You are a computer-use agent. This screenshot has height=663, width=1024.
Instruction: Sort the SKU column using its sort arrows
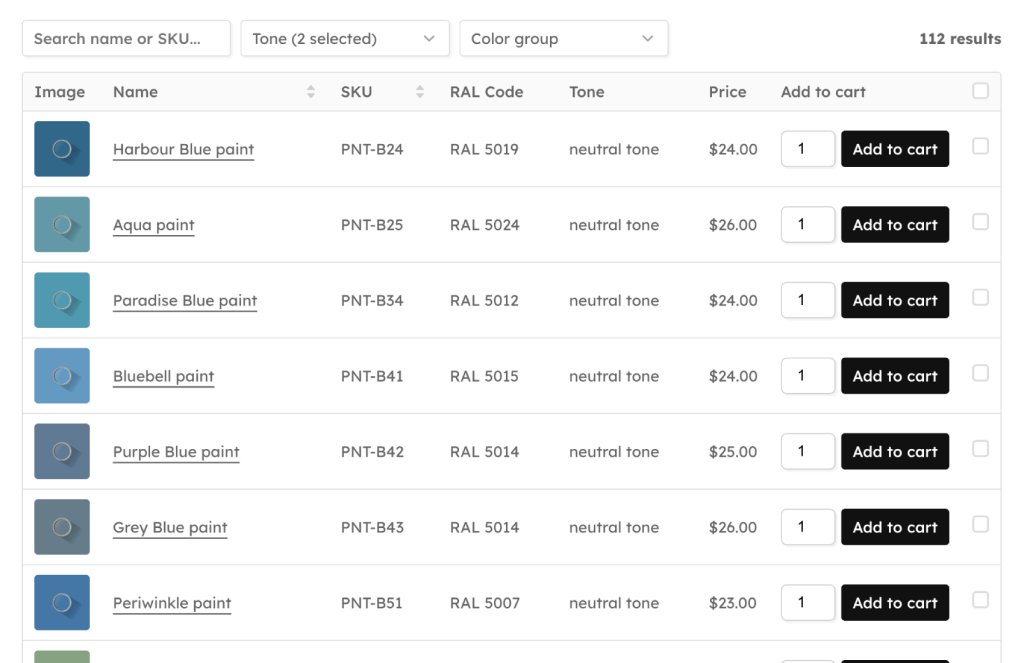point(419,91)
